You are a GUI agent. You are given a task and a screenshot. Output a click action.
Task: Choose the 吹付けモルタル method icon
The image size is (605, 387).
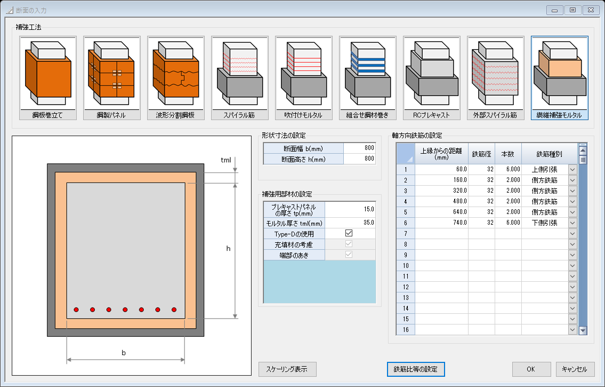coord(304,78)
